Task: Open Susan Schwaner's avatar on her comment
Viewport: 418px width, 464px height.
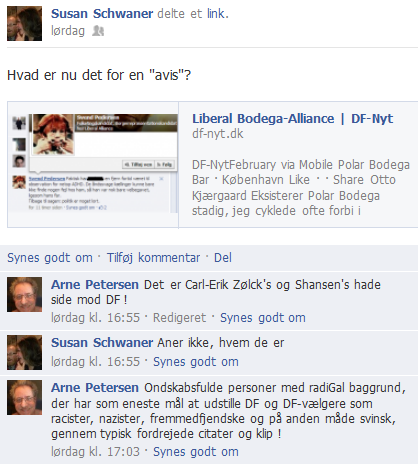Action: 24,352
